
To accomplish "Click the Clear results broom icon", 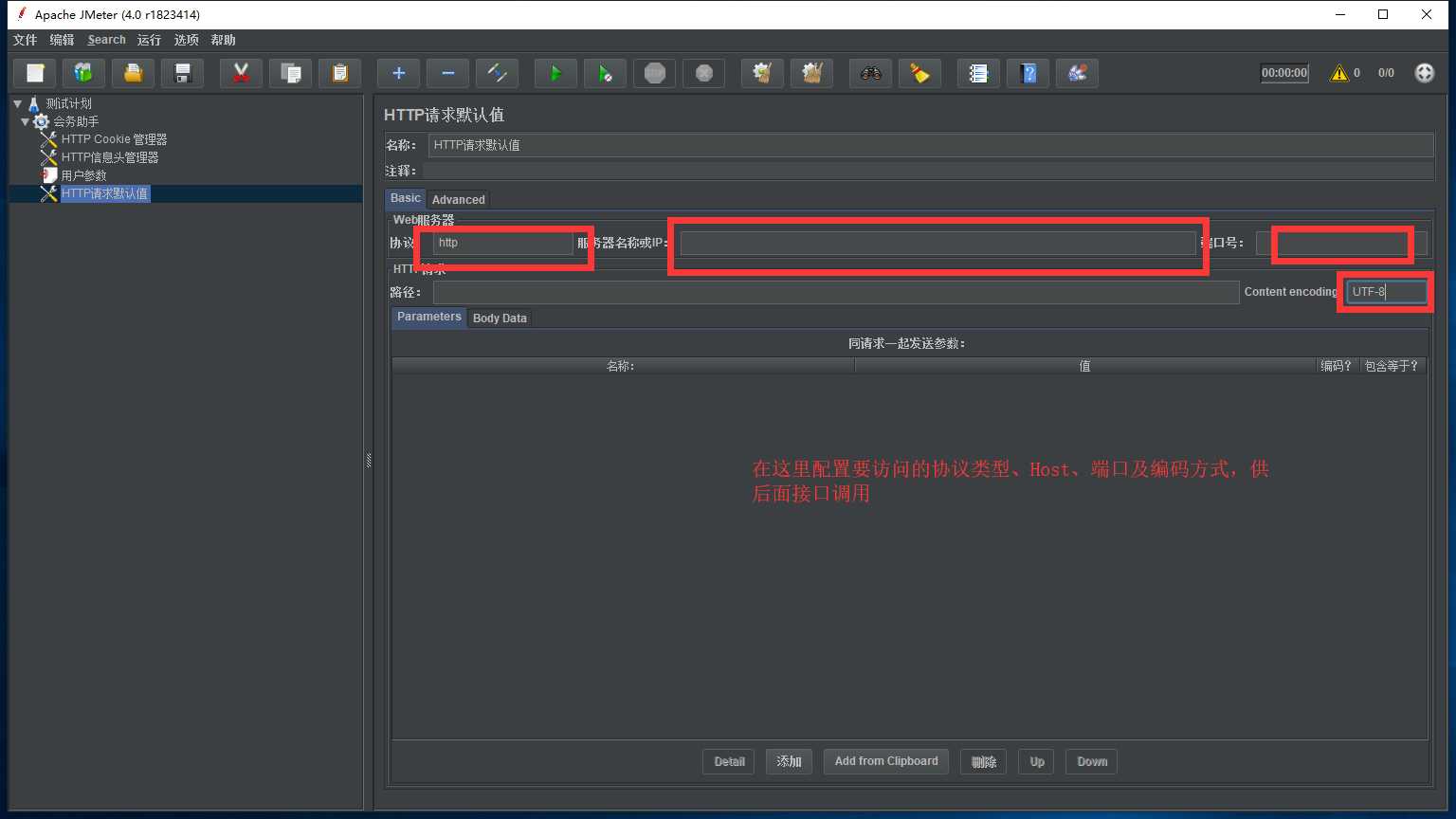I will [762, 73].
